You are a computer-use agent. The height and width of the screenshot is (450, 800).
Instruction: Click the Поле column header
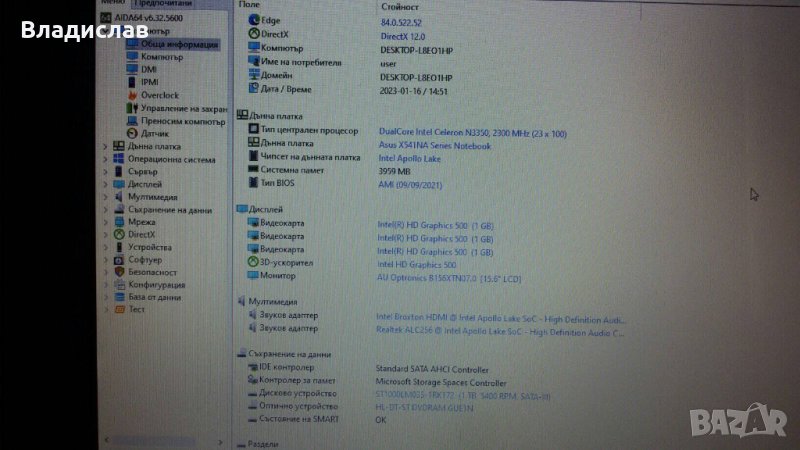[x=250, y=5]
